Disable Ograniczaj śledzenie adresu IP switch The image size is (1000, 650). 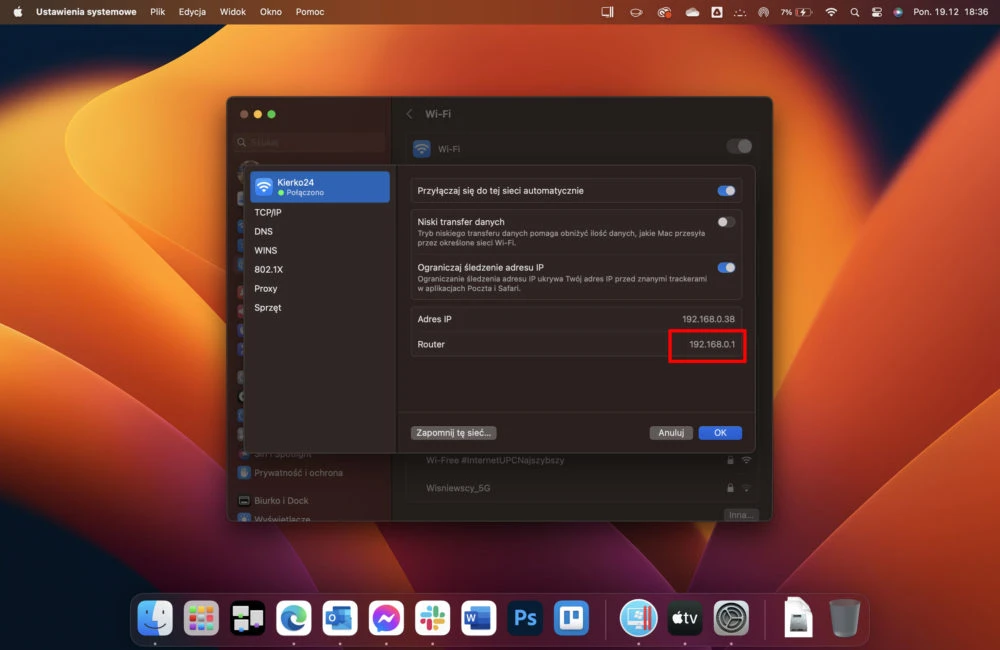point(726,267)
